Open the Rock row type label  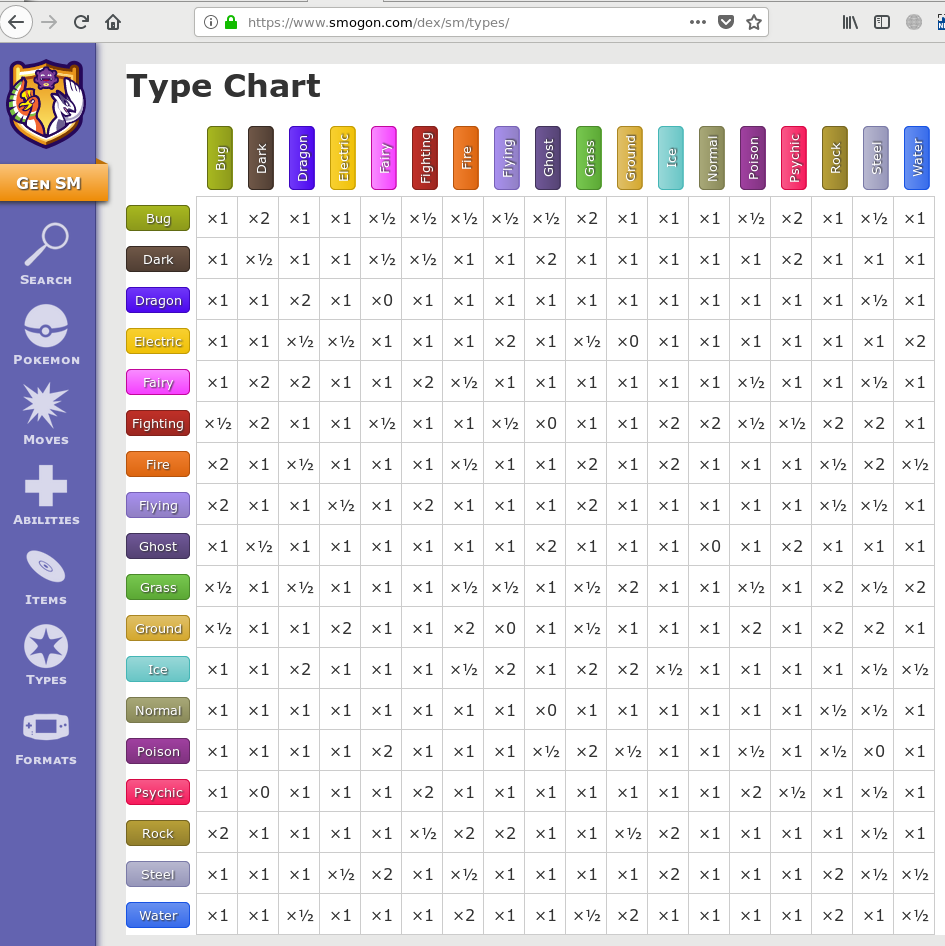pos(158,834)
